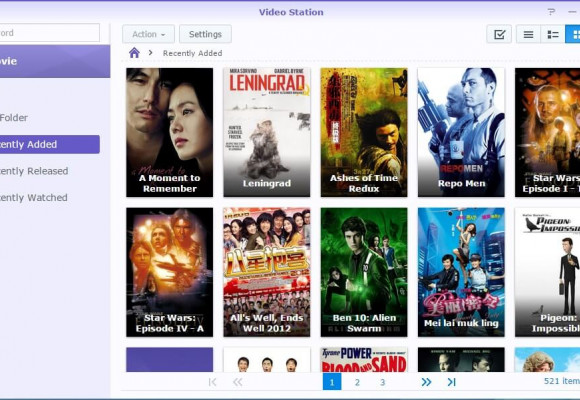Viewport: 580px width, 400px height.
Task: Jump to first page icon
Action: [x=212, y=382]
